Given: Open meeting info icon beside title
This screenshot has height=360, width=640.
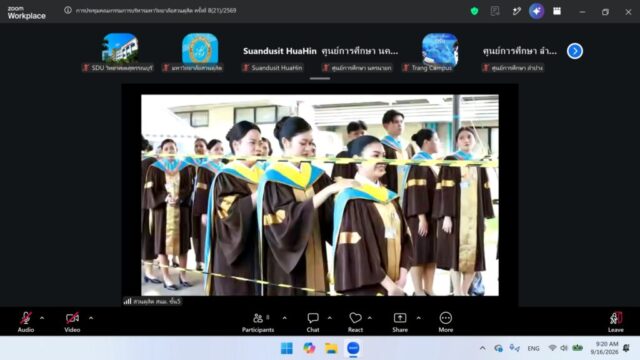Looking at the screenshot, I should (68, 10).
